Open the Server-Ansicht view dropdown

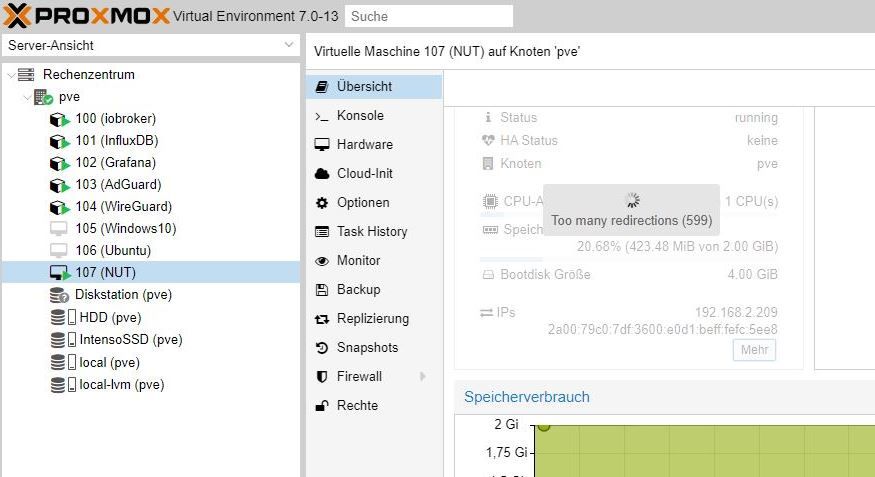pyautogui.click(x=150, y=46)
